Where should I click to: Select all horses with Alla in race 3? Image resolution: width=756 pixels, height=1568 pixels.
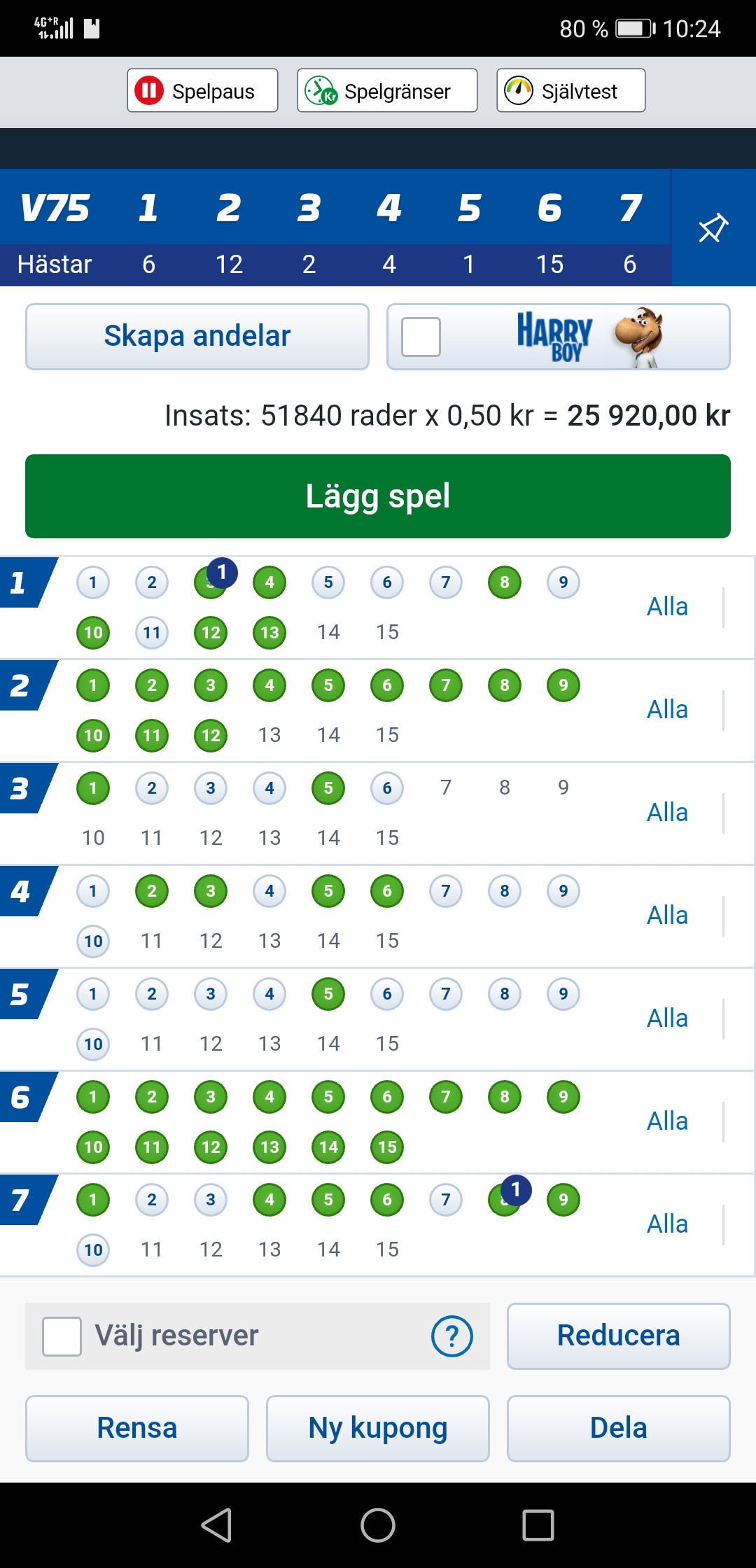click(x=667, y=813)
